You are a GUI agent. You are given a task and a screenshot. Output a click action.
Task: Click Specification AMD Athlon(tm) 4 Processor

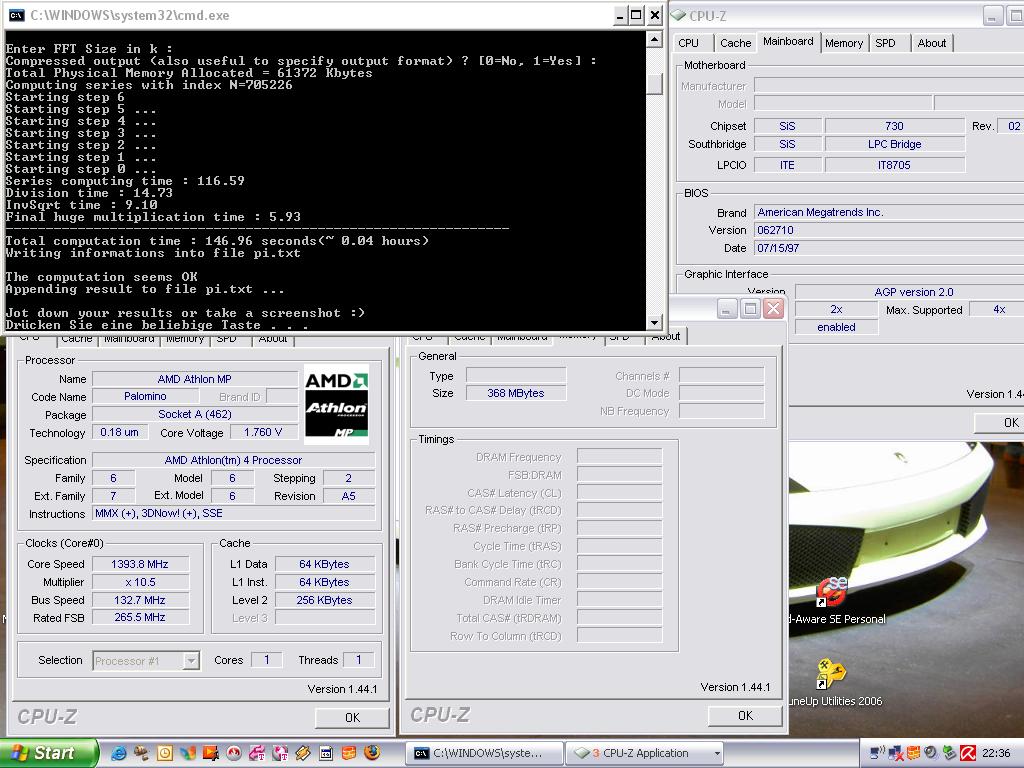233,460
